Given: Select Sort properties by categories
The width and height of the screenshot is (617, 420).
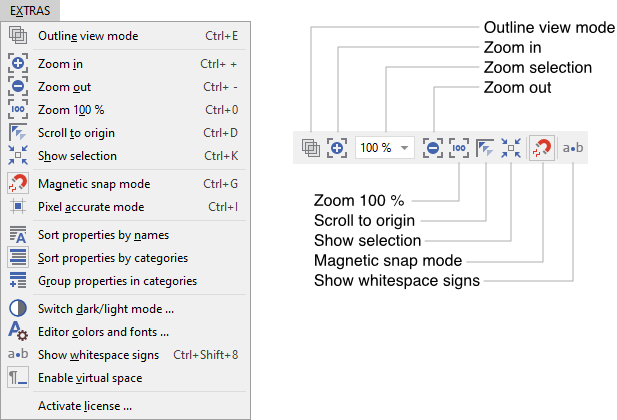Looking at the screenshot, I should (113, 258).
